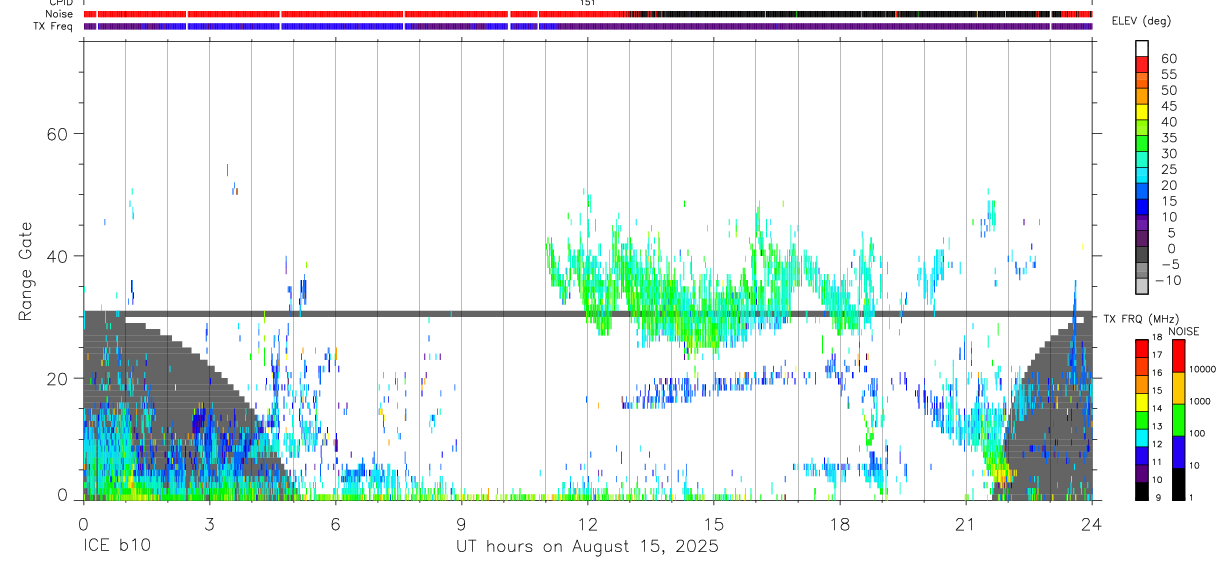Click x-axis tick label '3'
Viewport: 1228px width, 567px height.
click(x=209, y=523)
